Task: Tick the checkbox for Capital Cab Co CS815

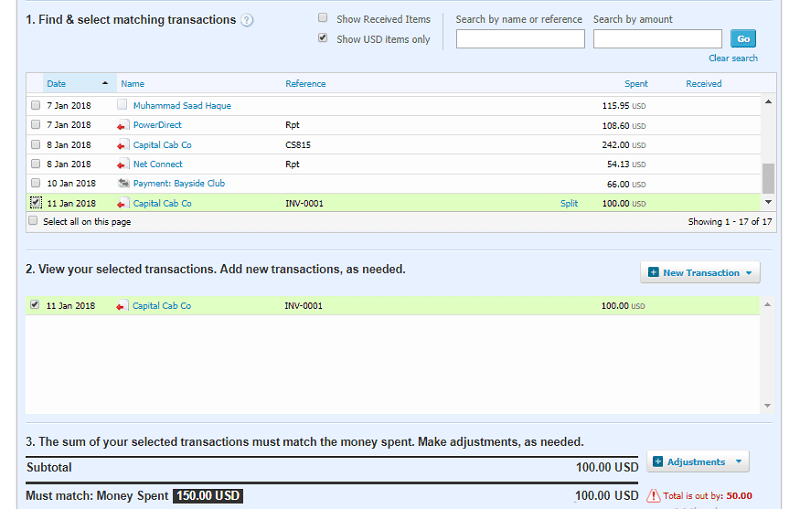Action: (x=35, y=144)
